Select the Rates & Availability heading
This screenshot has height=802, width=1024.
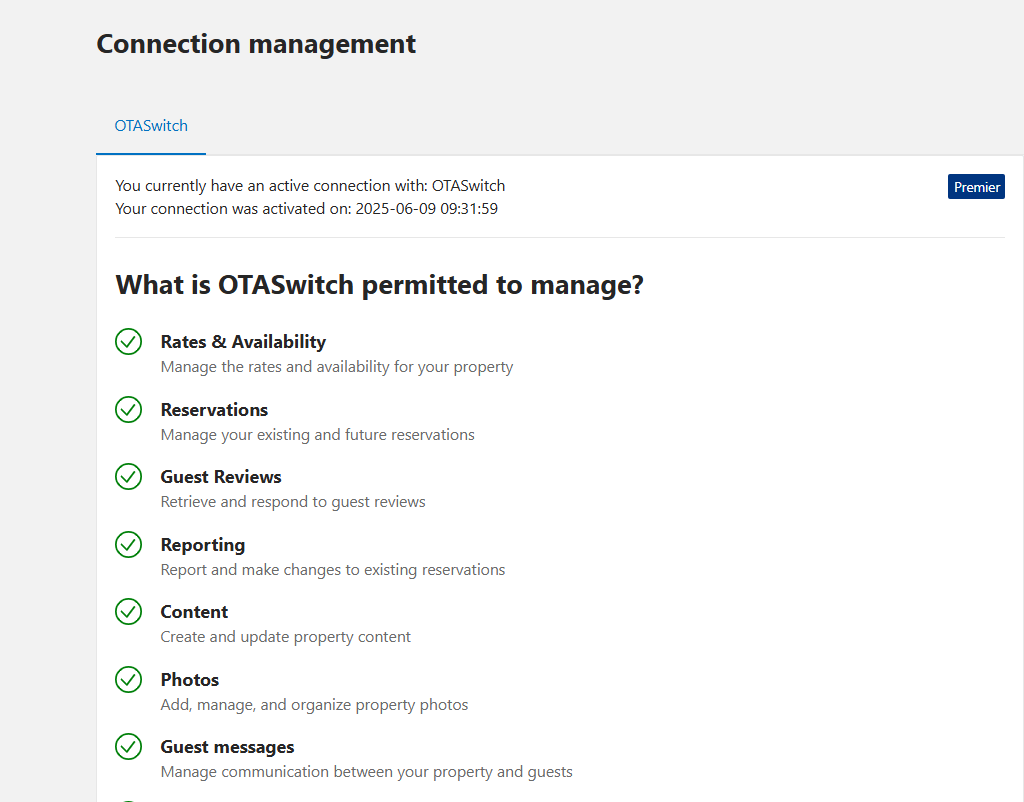(x=243, y=342)
